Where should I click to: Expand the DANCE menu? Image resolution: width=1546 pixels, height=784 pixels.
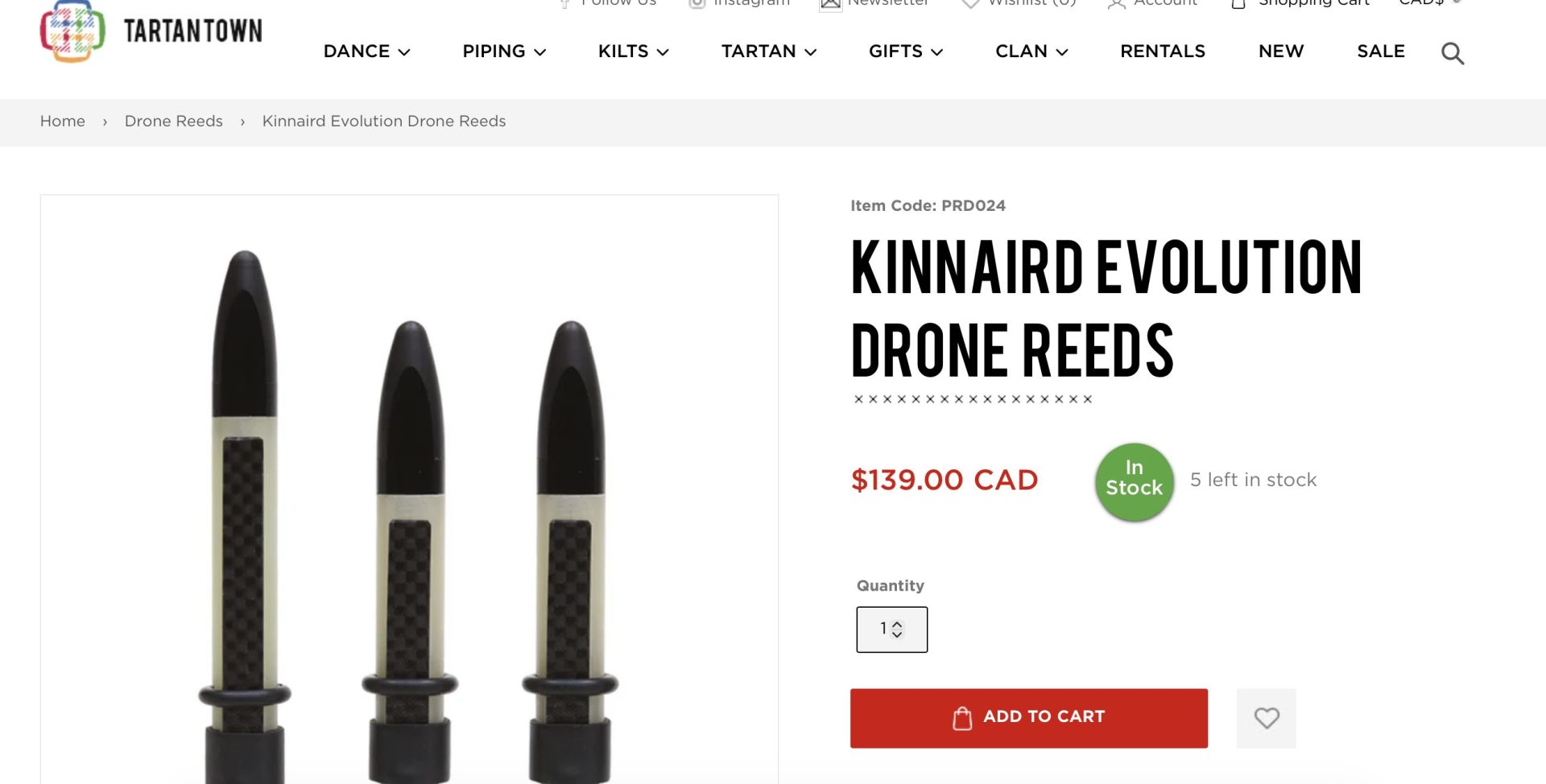(366, 52)
